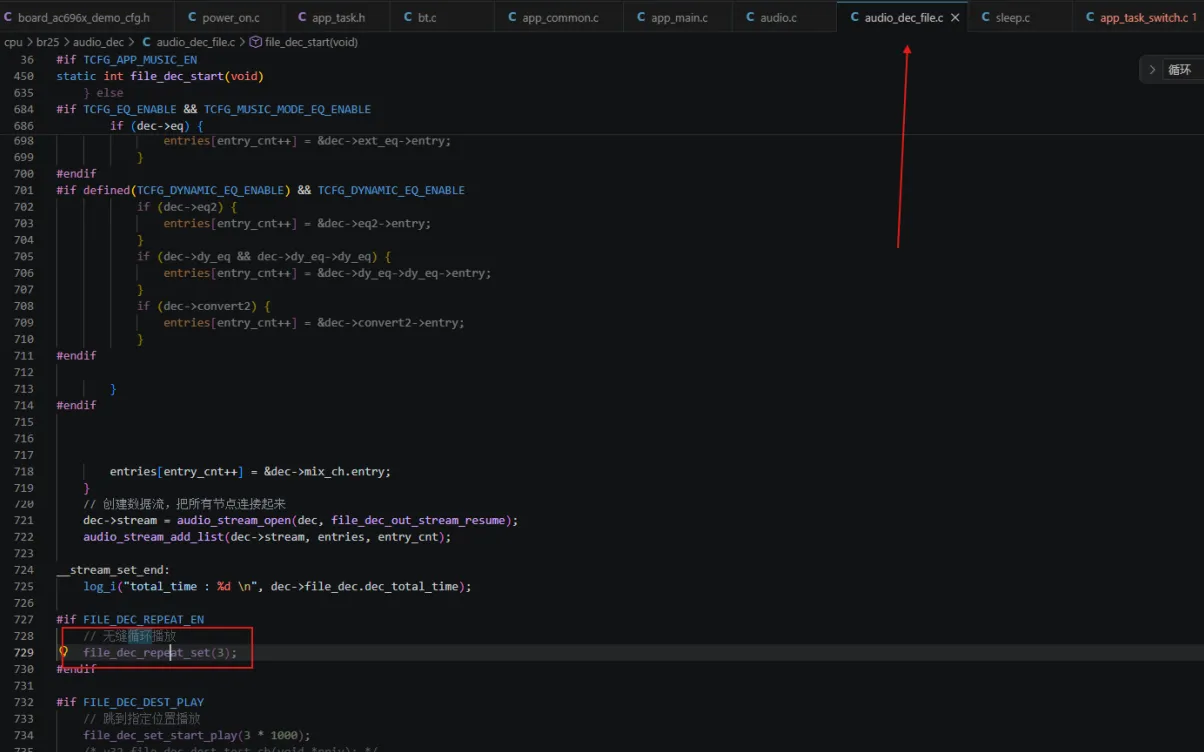Click the lightbulb code action icon
The width and height of the screenshot is (1204, 752).
click(x=64, y=652)
